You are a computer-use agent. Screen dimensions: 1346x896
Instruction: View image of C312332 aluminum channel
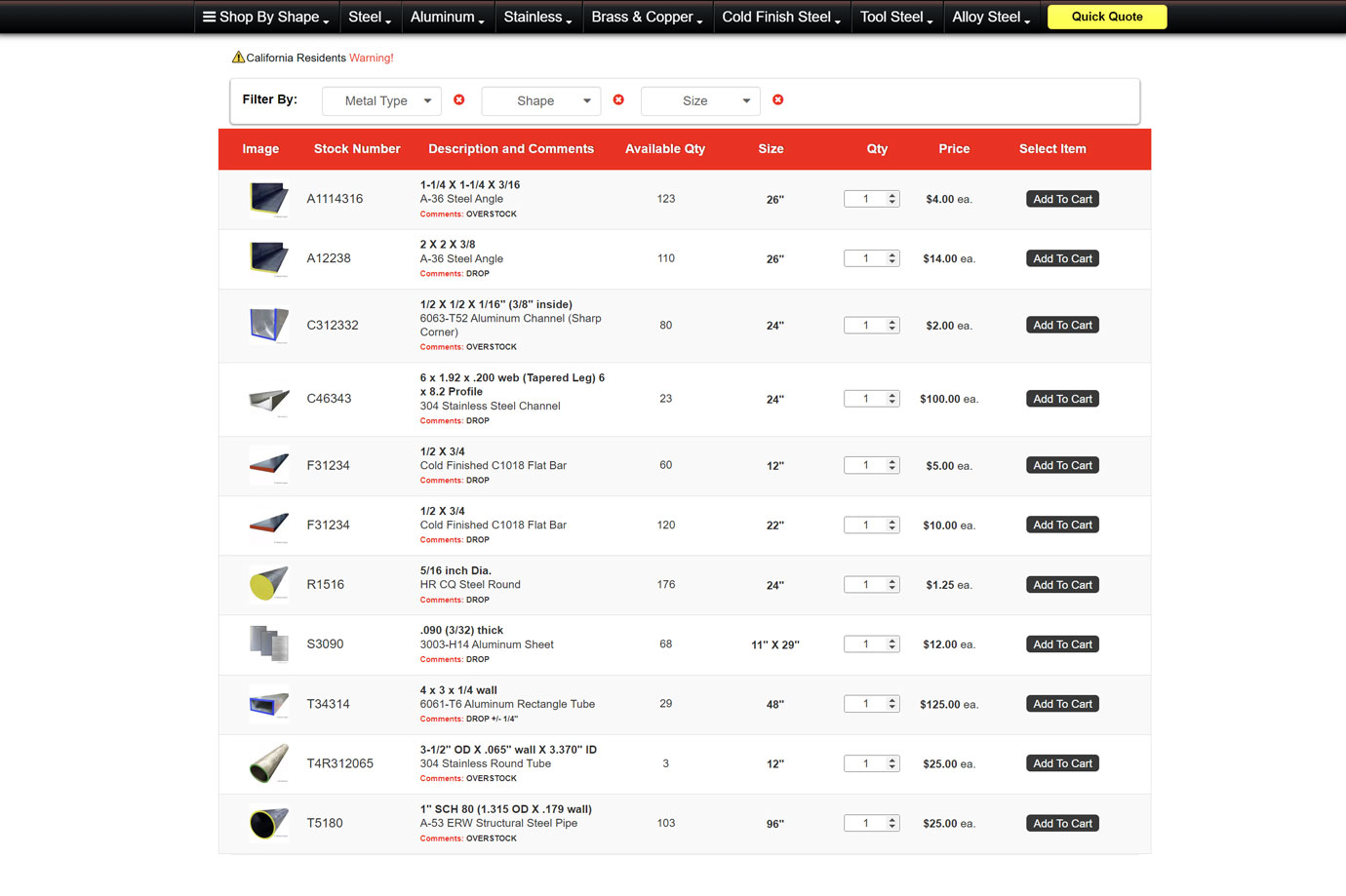pos(268,326)
